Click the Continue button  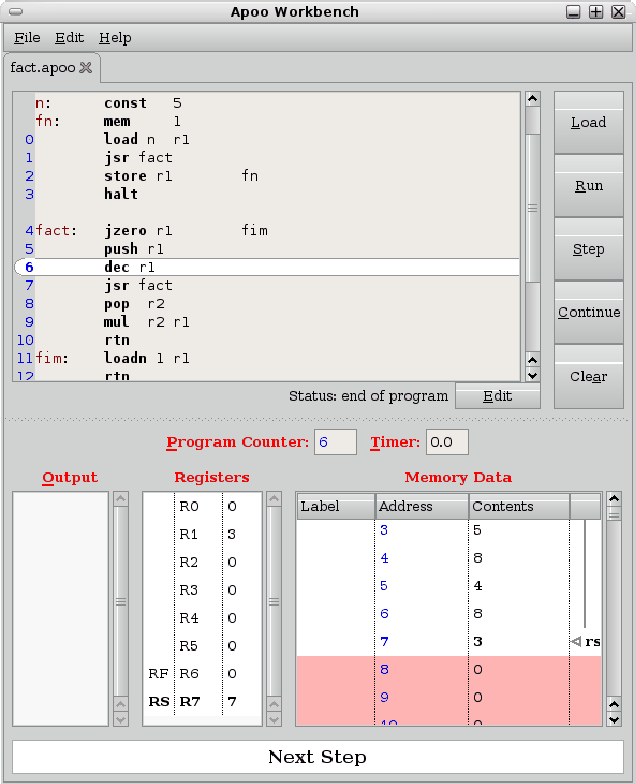tap(588, 312)
